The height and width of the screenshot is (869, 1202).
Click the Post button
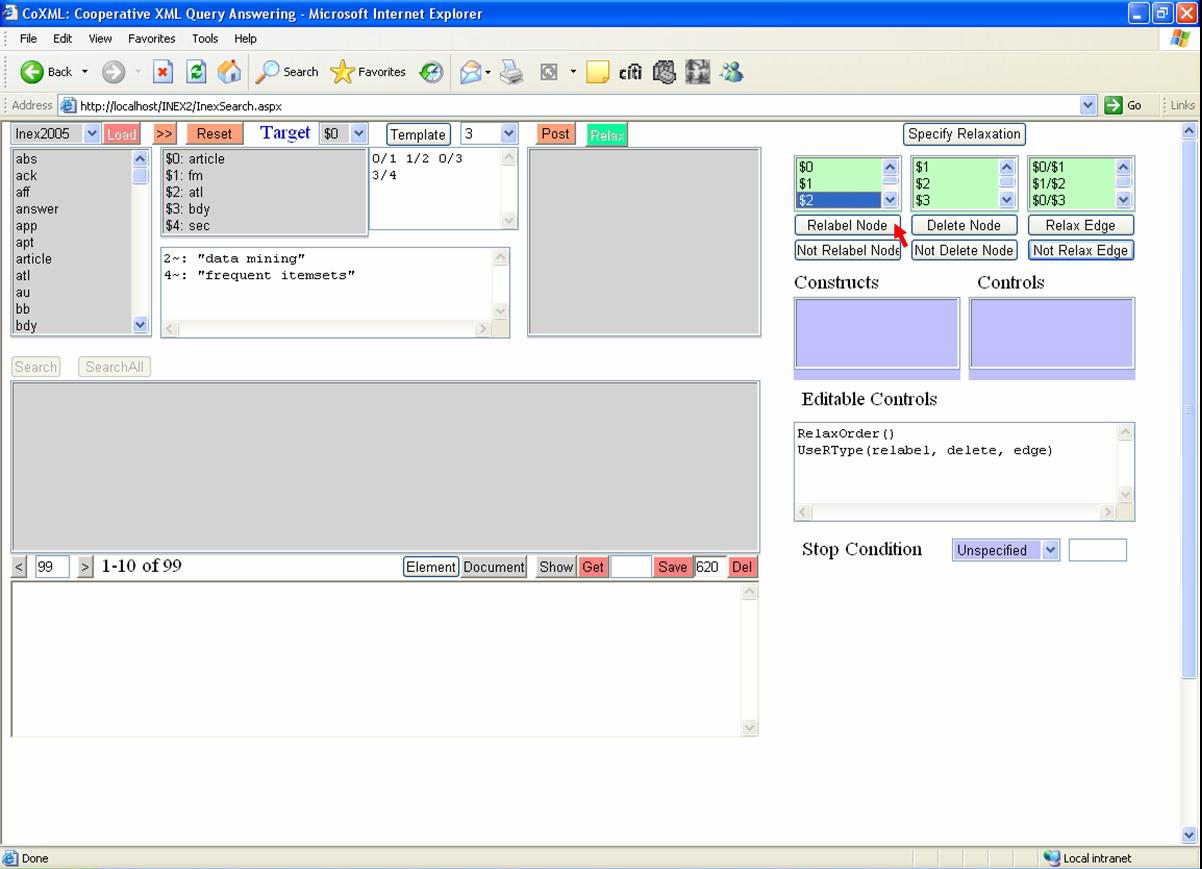pyautogui.click(x=555, y=134)
